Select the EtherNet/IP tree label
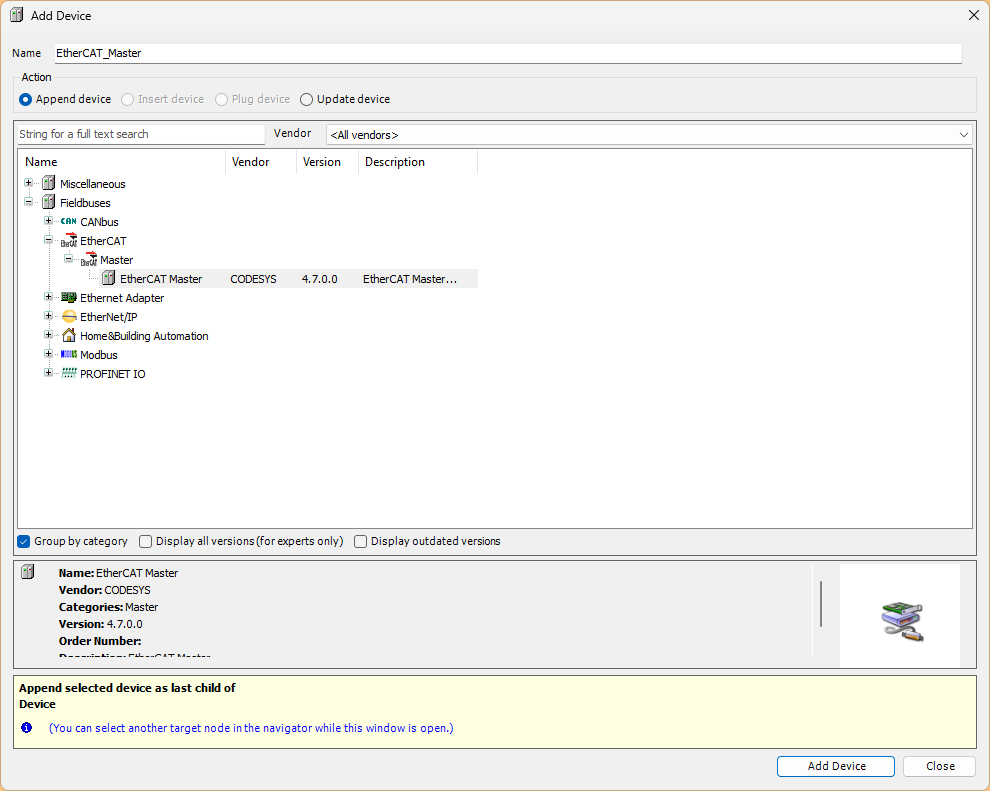Screen dimensions: 990x791 click(109, 317)
